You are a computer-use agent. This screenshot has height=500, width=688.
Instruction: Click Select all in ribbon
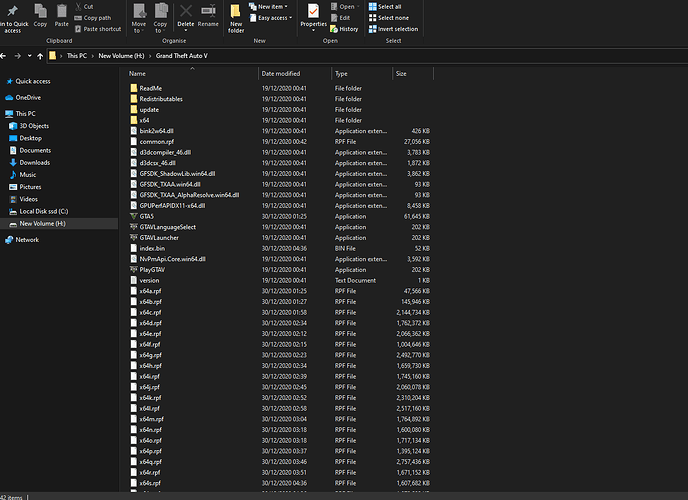385,7
